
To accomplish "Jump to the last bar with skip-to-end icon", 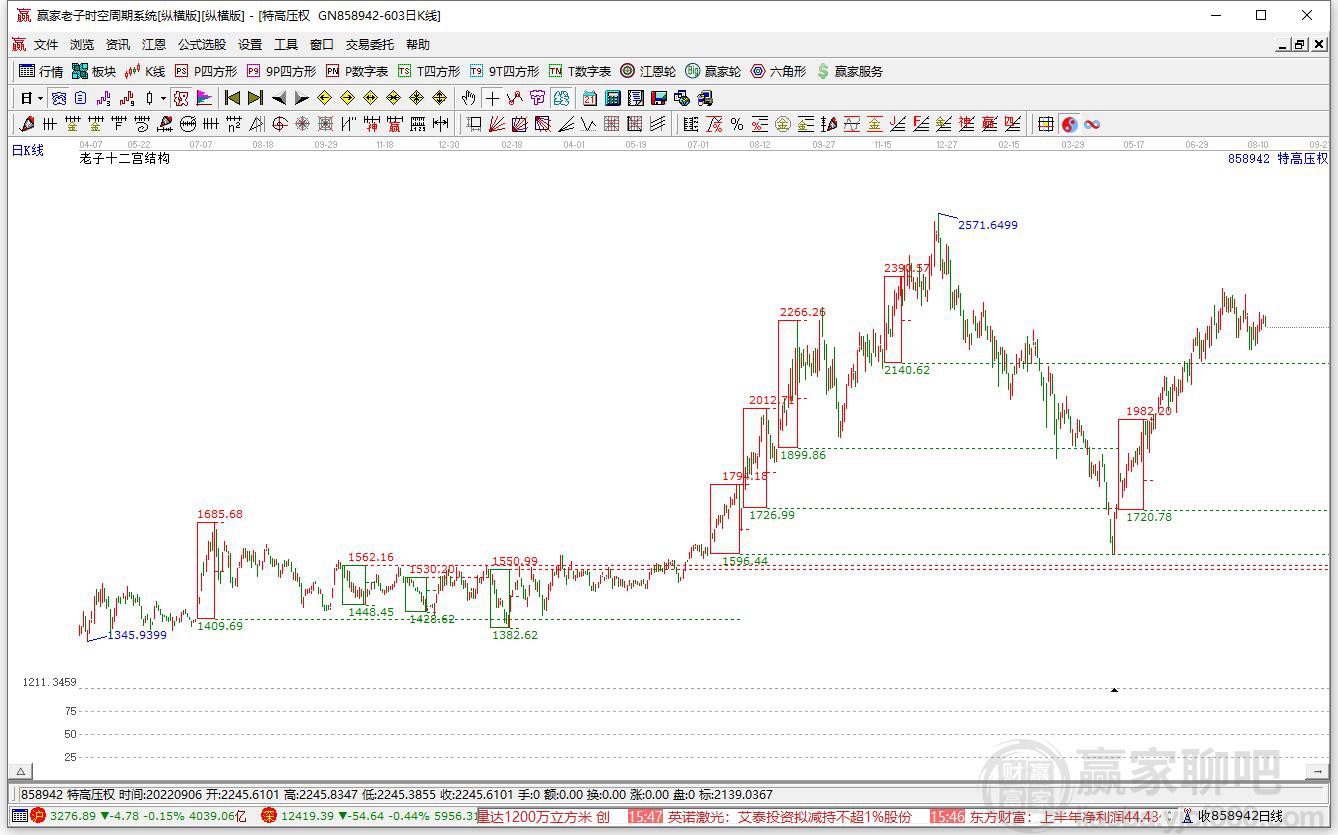I will (255, 98).
